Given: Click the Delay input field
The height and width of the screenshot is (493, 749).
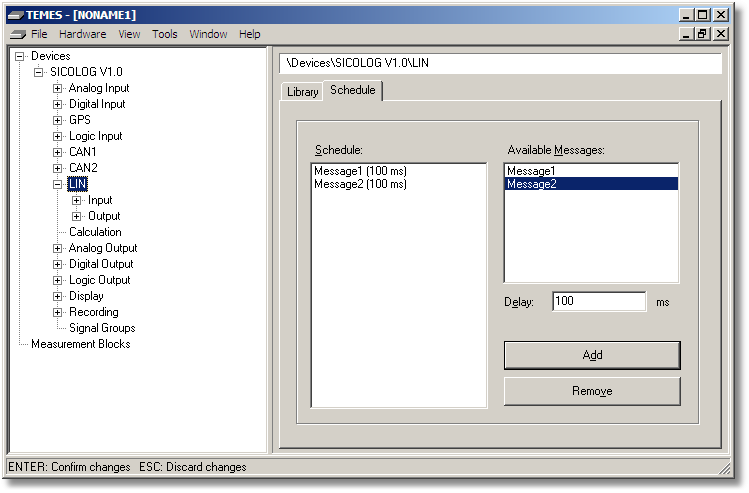Looking at the screenshot, I should tap(599, 301).
